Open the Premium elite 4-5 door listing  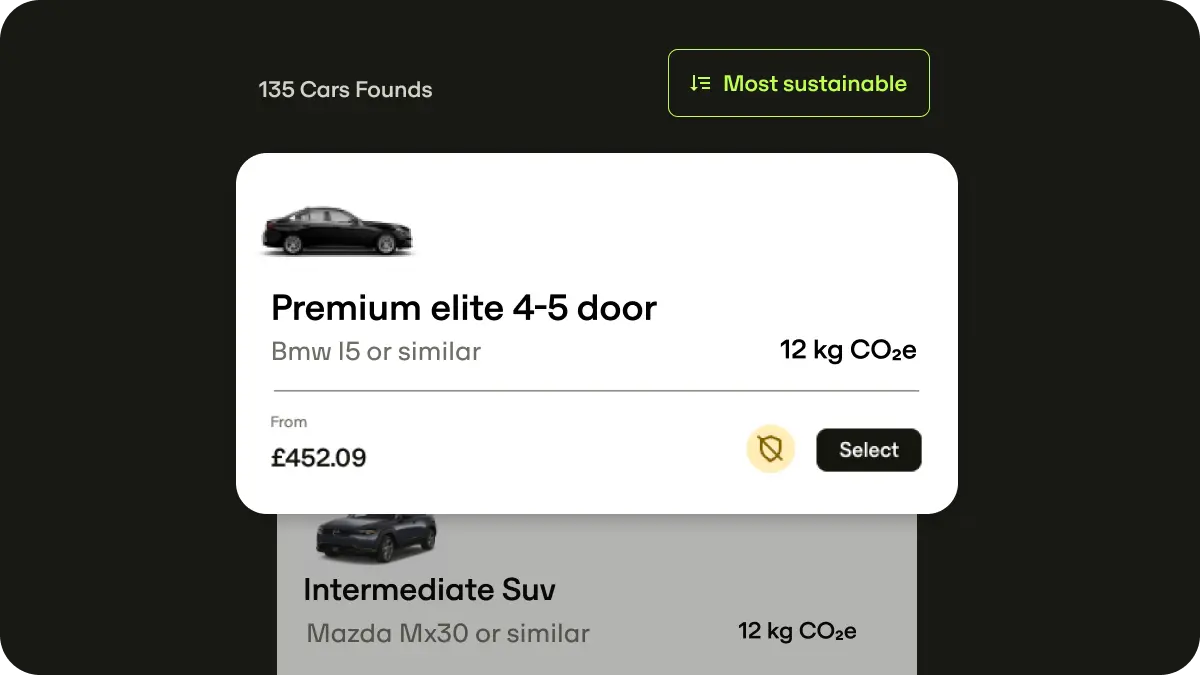pos(463,308)
